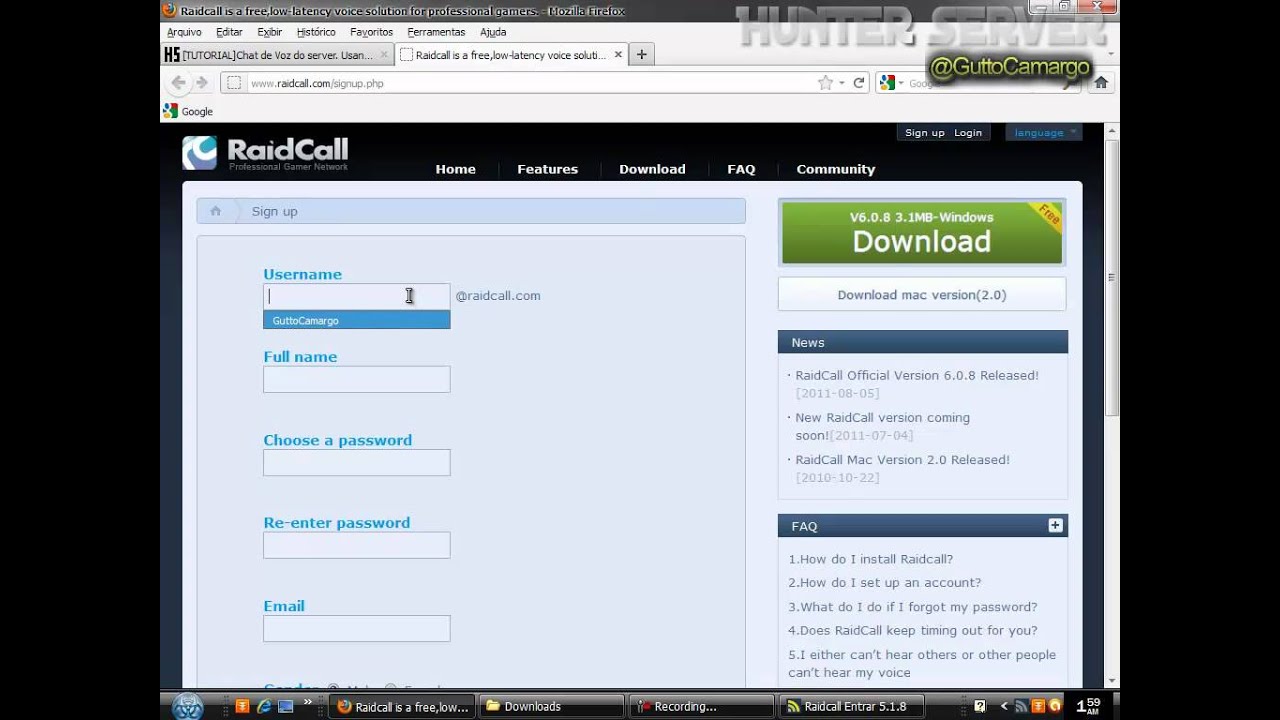This screenshot has width=1280, height=720.
Task: Open the Windows Start orb
Action: pos(186,706)
